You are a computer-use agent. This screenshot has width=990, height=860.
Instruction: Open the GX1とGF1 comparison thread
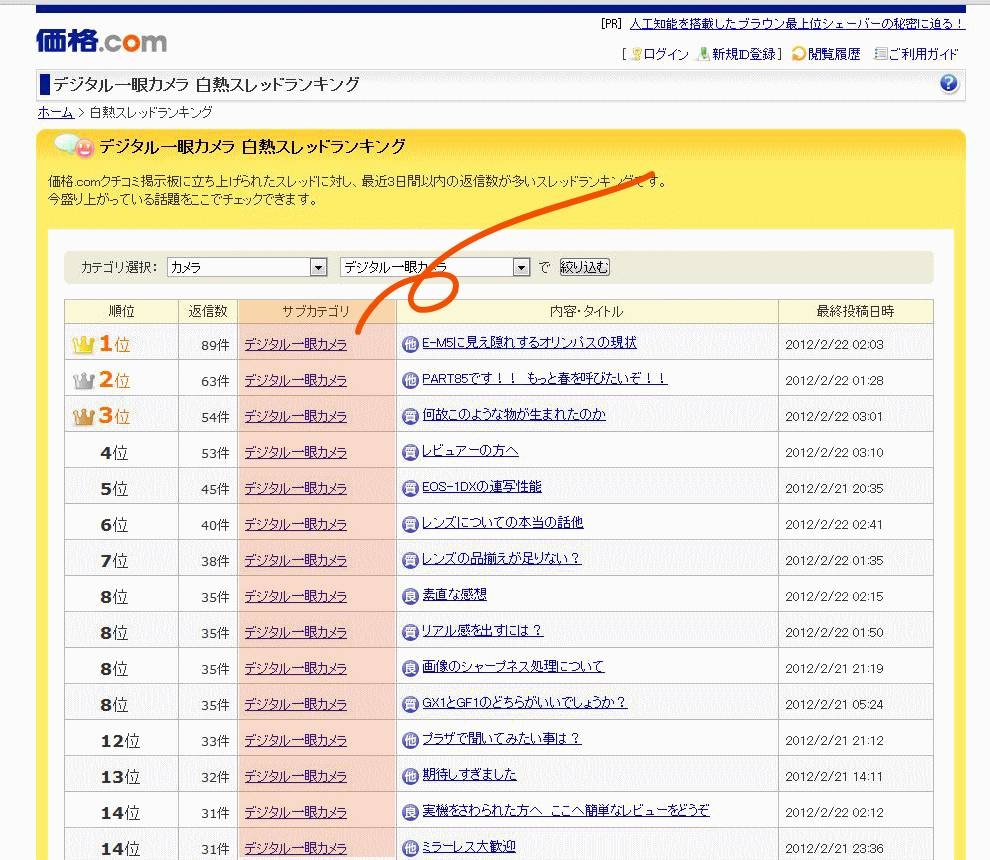click(x=524, y=703)
